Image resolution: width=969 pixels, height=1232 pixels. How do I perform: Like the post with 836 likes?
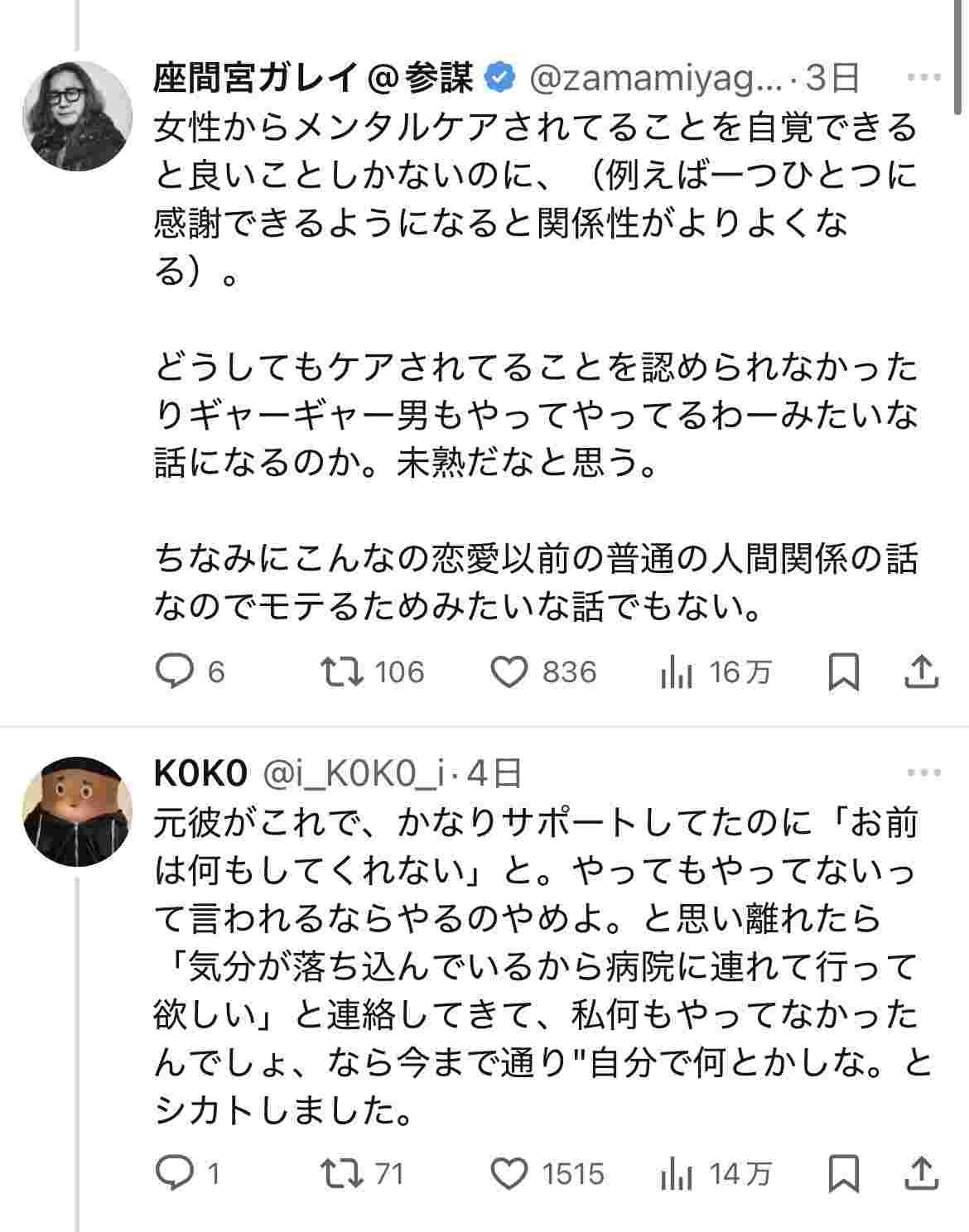(x=509, y=671)
